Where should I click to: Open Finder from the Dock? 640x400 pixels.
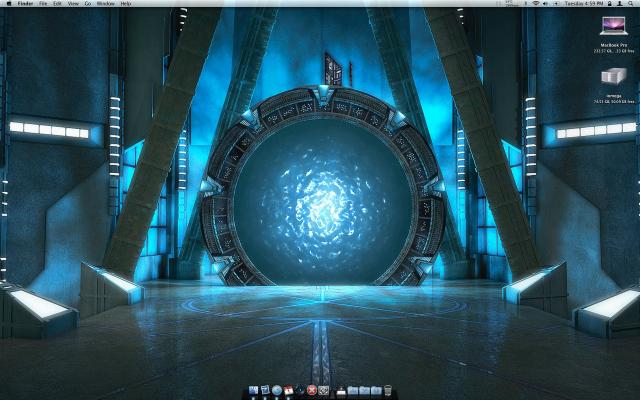[253, 390]
